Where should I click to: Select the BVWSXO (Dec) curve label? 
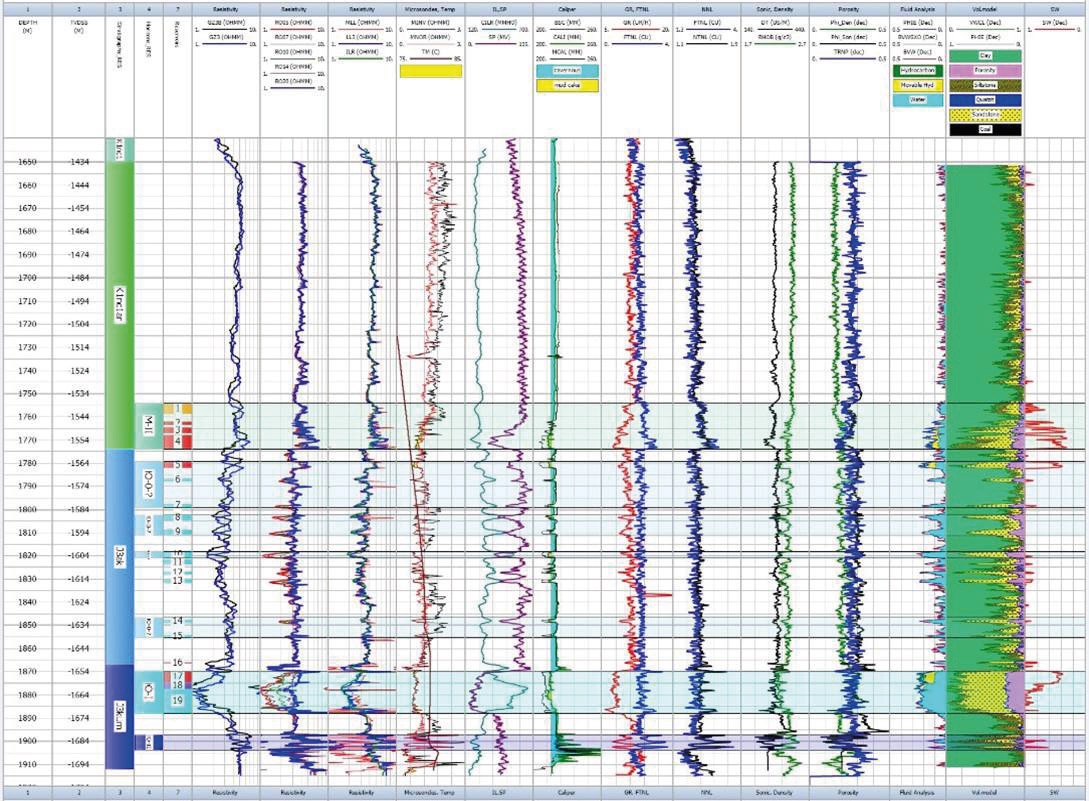pyautogui.click(x=917, y=37)
